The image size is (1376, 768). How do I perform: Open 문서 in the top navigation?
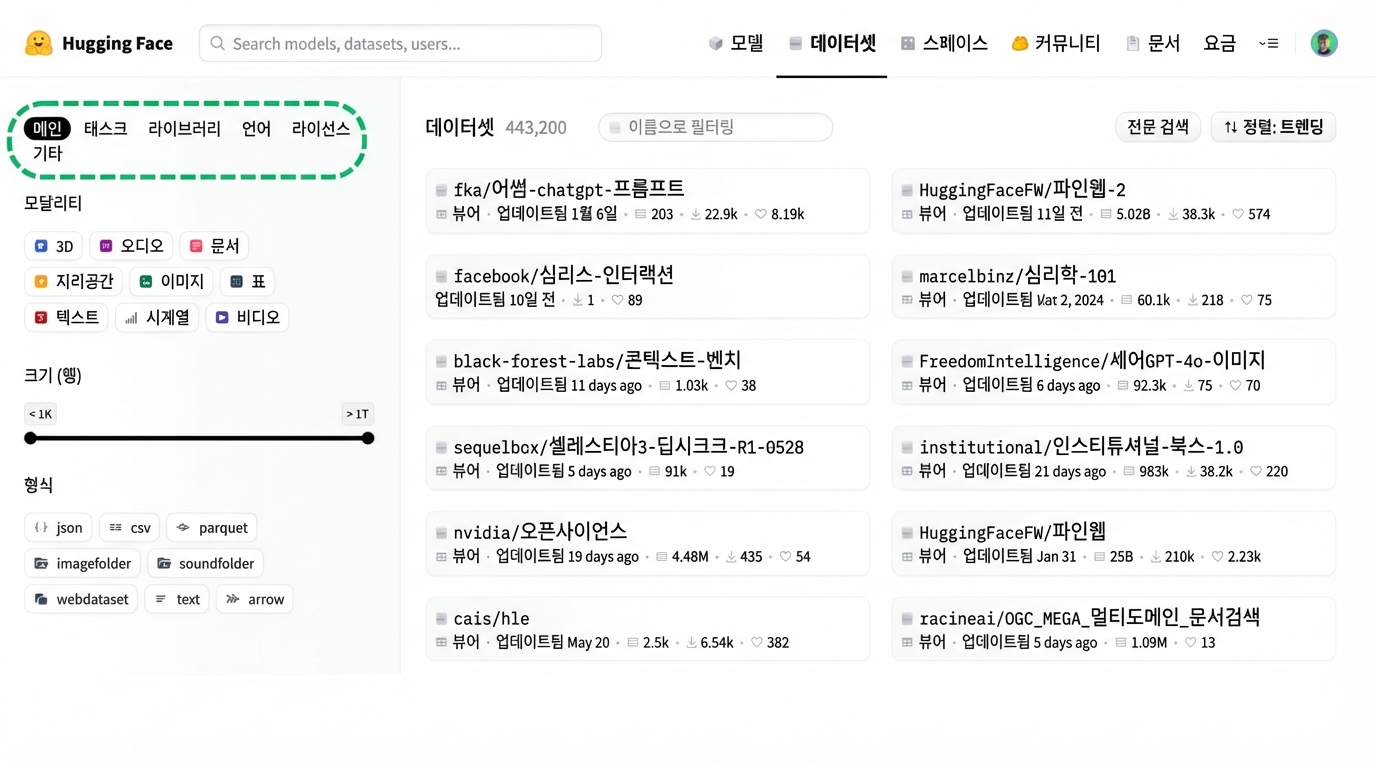click(x=1153, y=43)
